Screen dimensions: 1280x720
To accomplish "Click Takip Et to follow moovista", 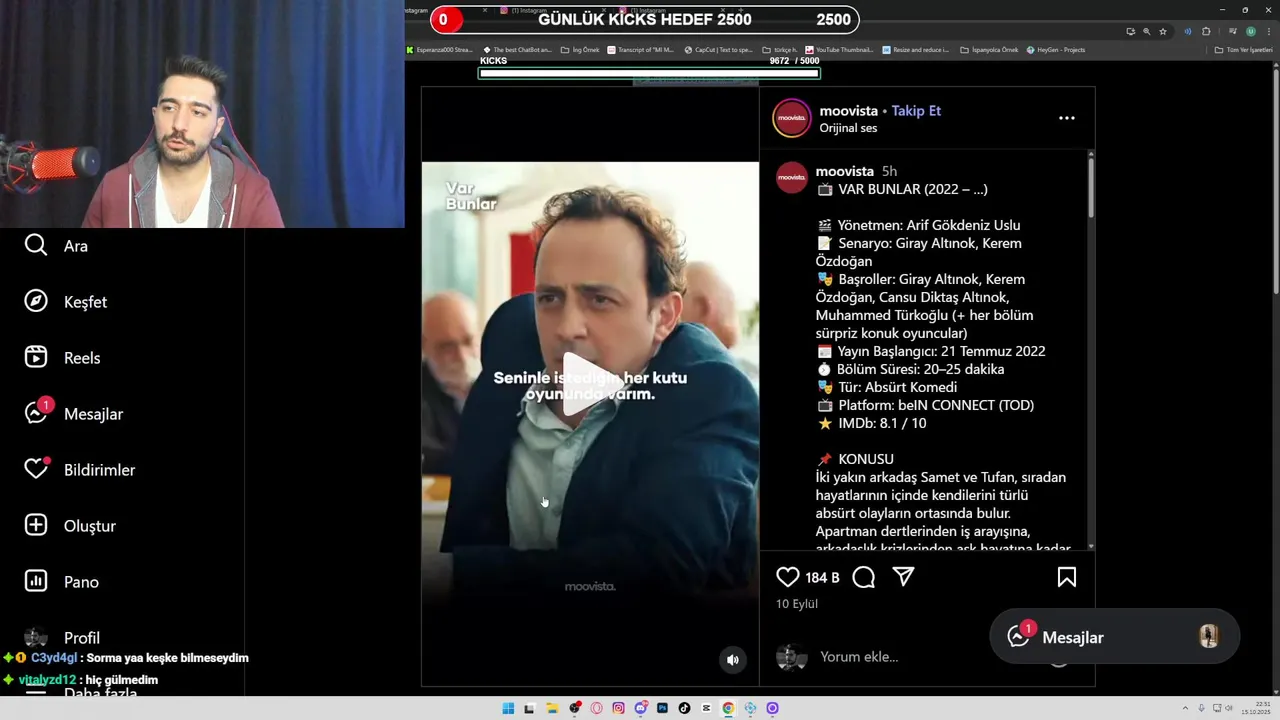I will point(916,111).
